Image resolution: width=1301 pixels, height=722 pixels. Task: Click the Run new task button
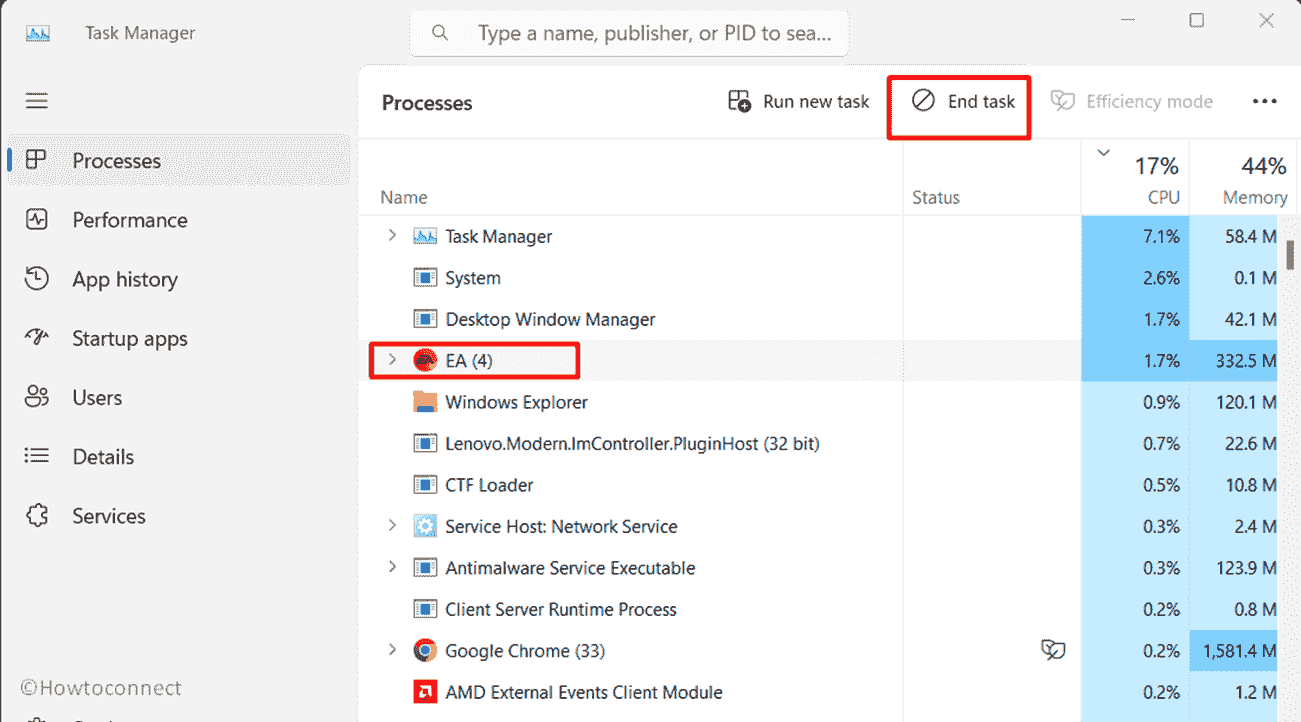[x=798, y=101]
